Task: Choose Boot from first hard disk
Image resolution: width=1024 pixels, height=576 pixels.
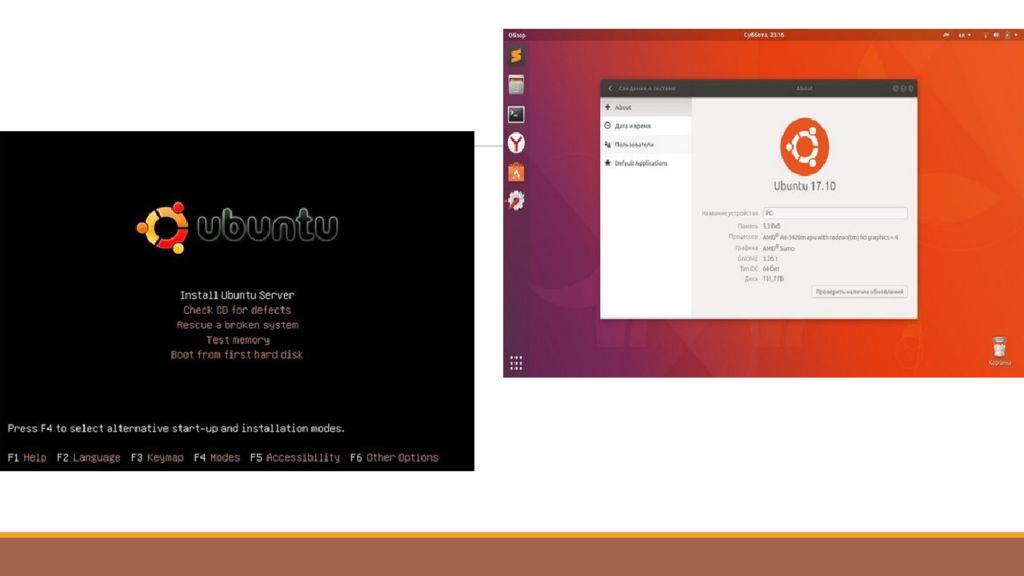Action: [x=237, y=355]
